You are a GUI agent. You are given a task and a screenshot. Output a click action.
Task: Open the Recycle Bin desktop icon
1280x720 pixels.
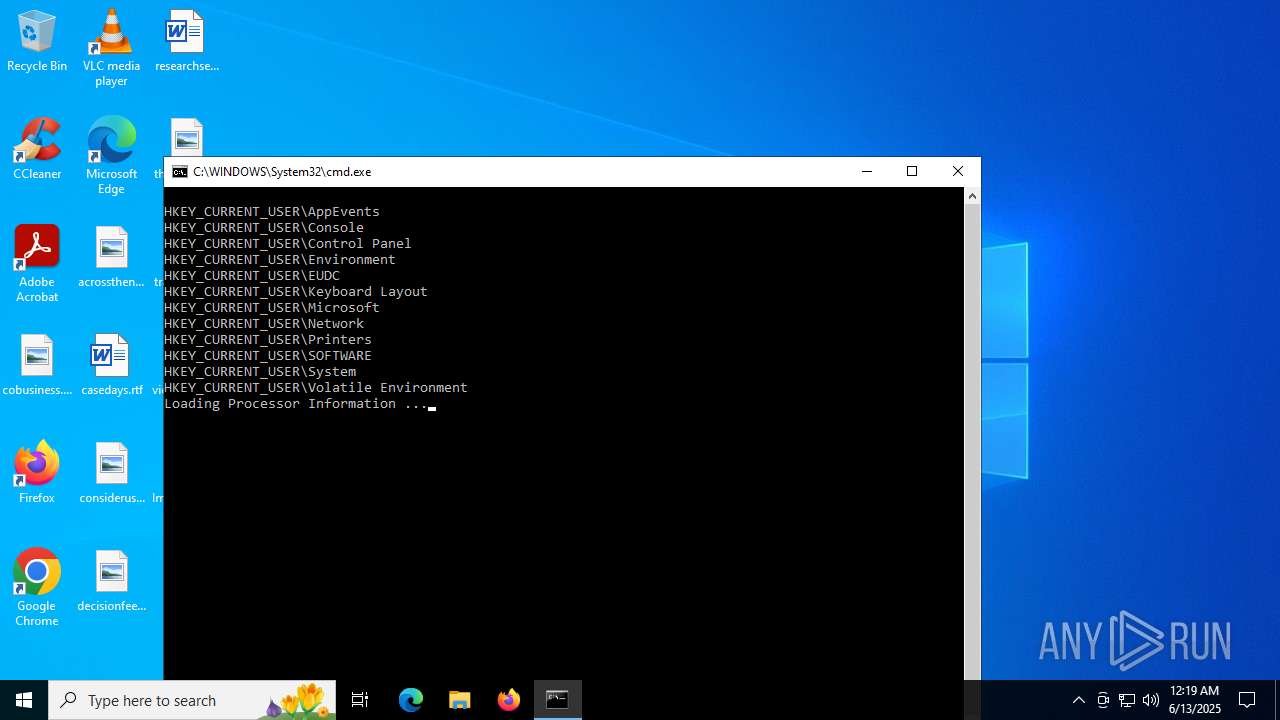(x=37, y=42)
